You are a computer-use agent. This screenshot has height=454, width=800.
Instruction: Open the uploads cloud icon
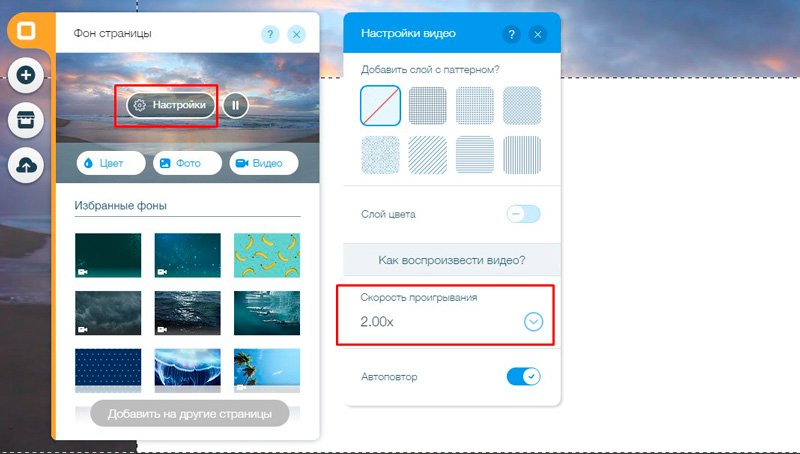pyautogui.click(x=26, y=165)
